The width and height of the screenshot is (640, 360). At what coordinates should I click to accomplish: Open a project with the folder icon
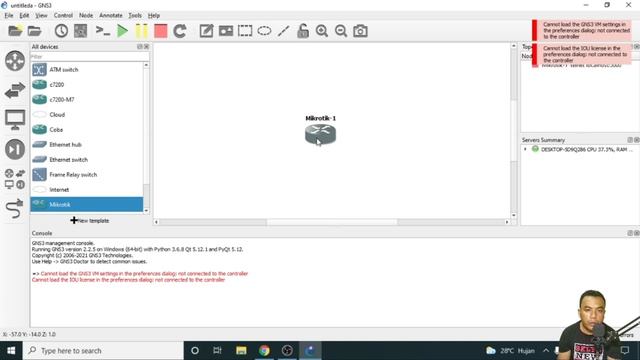[35, 31]
